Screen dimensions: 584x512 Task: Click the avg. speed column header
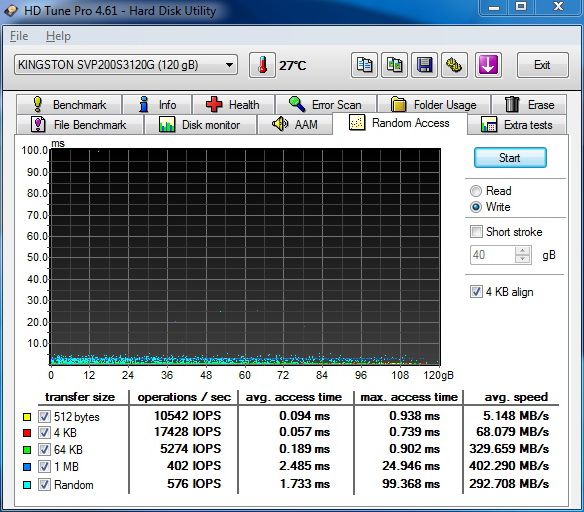coord(516,397)
